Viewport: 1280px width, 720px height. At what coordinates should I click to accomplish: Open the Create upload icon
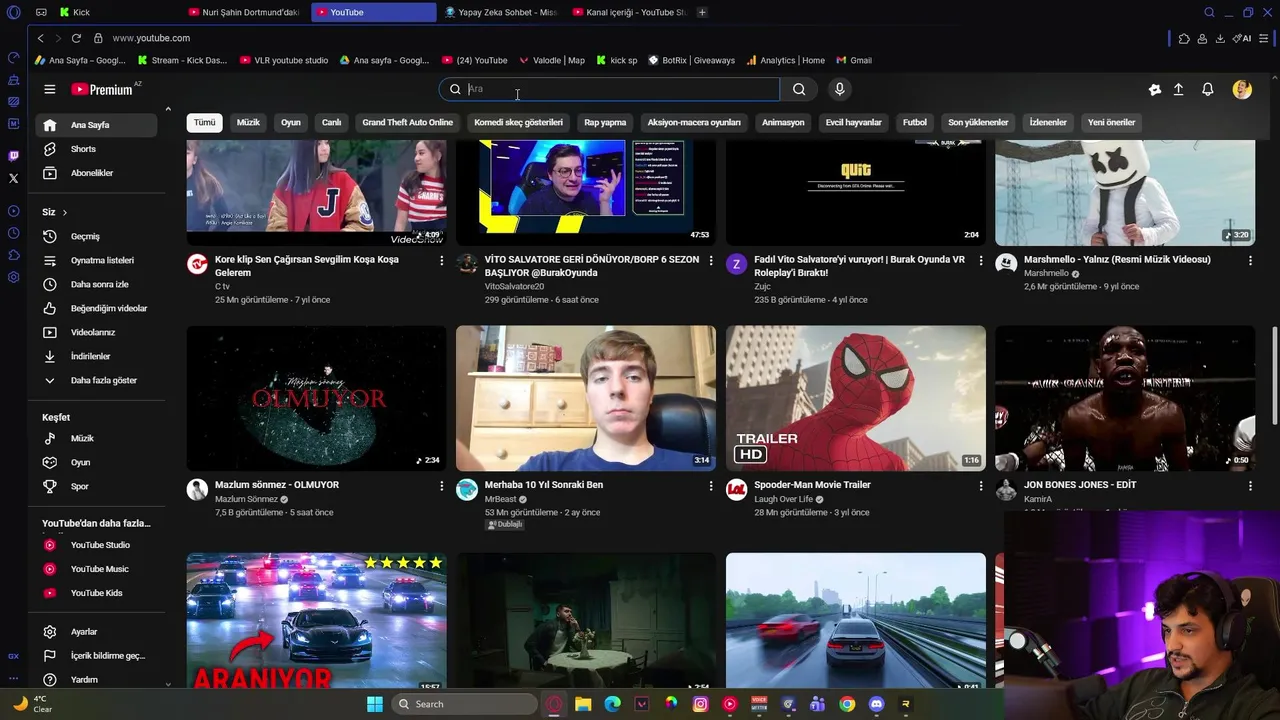tap(1178, 89)
